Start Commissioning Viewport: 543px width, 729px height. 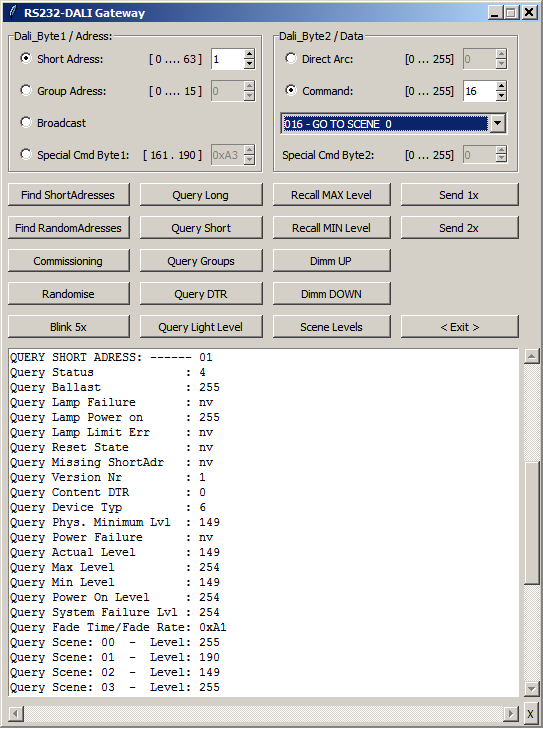(x=69, y=261)
